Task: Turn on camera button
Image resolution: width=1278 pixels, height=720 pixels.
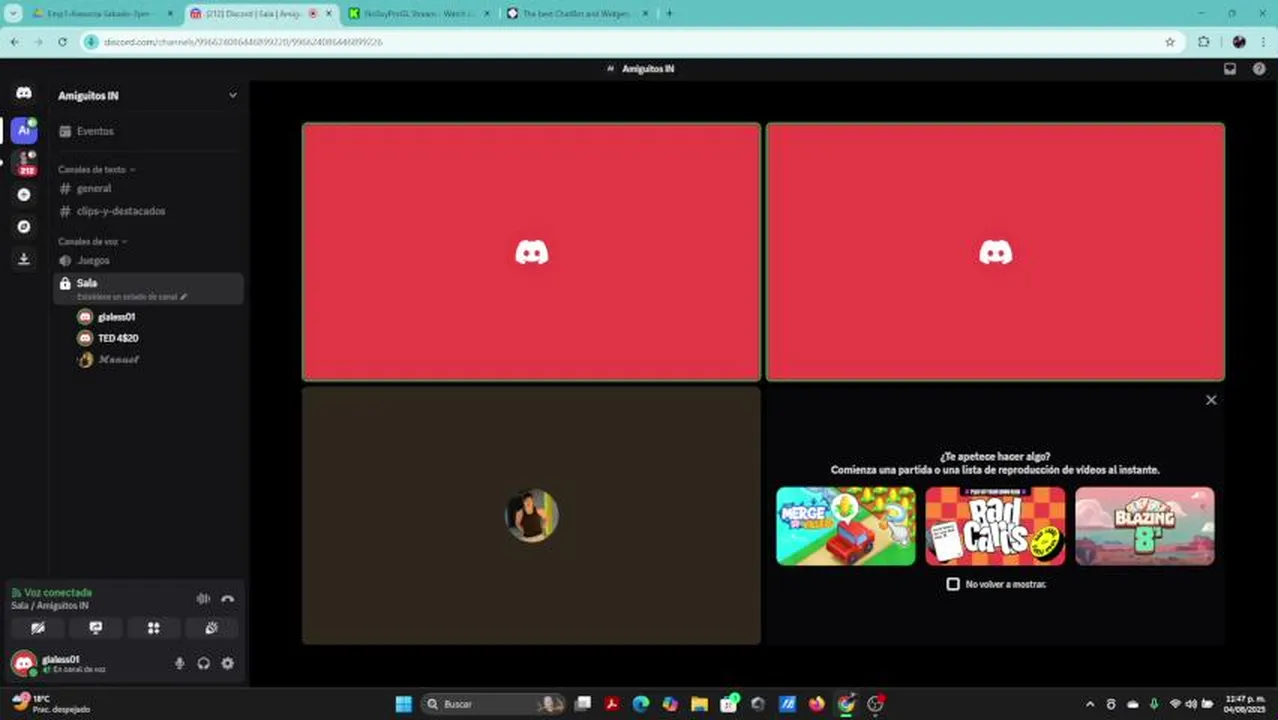Action: [38, 628]
